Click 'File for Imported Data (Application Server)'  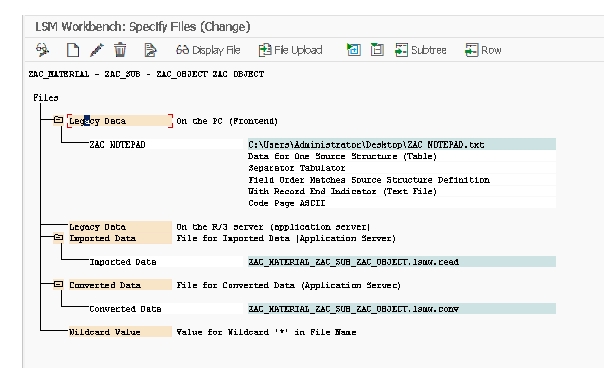click(x=286, y=239)
